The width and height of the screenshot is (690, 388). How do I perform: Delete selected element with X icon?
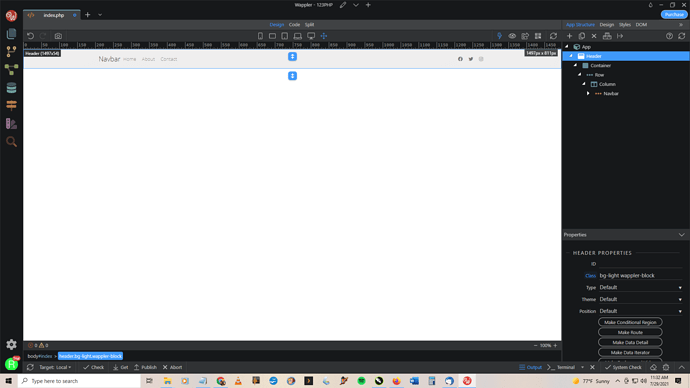point(594,36)
